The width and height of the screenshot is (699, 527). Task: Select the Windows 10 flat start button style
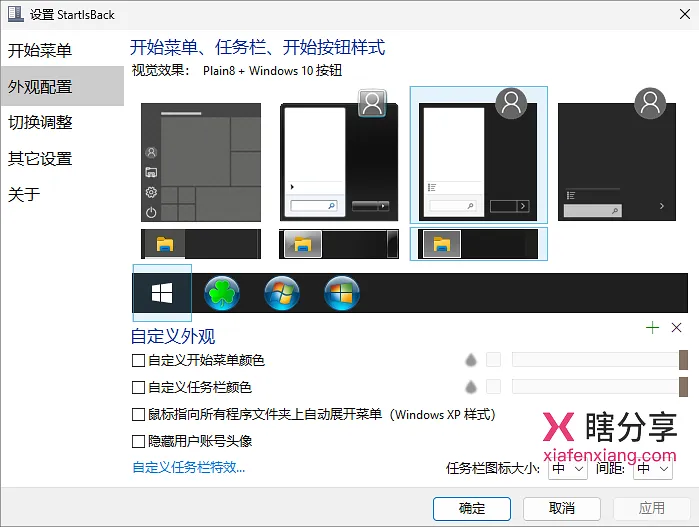click(162, 293)
